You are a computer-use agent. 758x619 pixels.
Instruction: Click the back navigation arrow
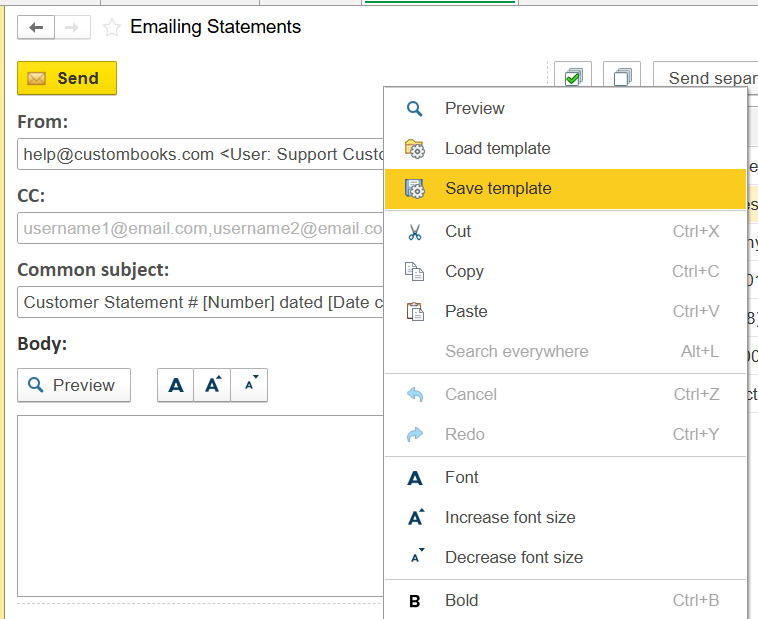pyautogui.click(x=36, y=28)
